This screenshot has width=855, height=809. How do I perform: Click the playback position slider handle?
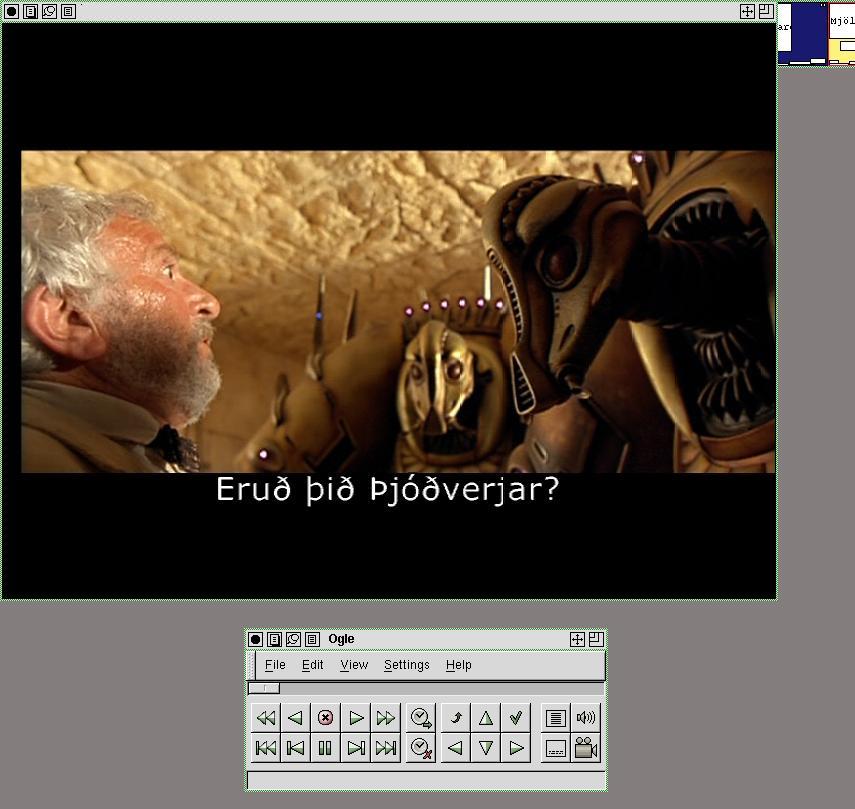[x=264, y=688]
